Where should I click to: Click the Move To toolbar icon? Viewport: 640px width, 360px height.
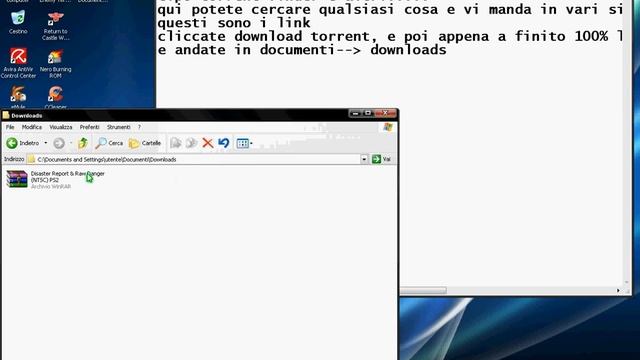pos(176,143)
